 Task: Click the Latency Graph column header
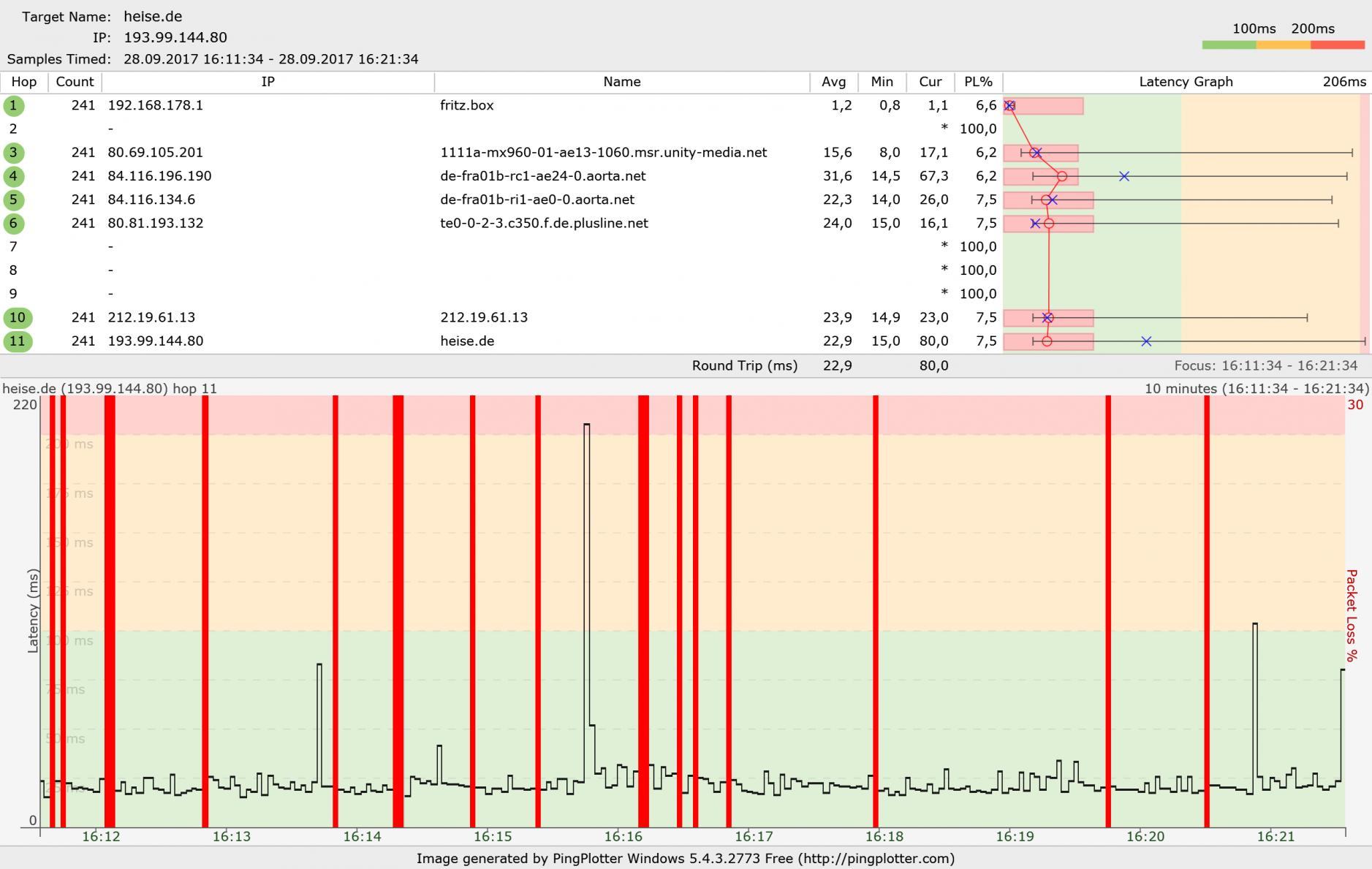tap(1186, 82)
